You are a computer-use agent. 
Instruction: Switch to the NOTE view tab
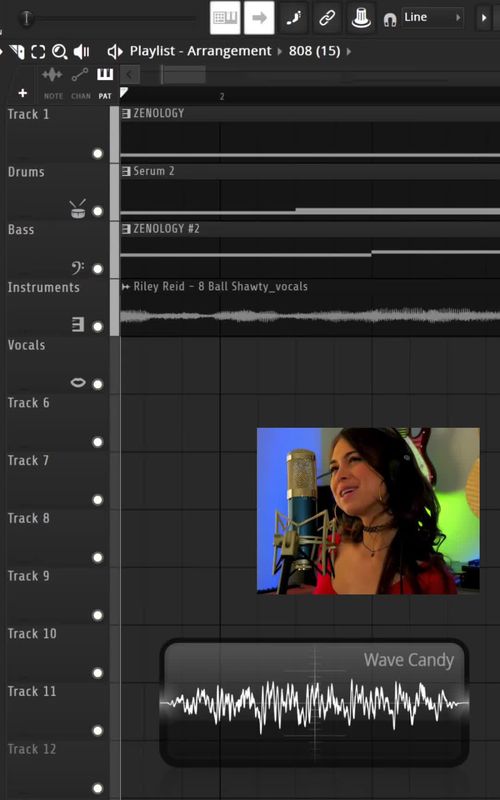click(x=53, y=84)
